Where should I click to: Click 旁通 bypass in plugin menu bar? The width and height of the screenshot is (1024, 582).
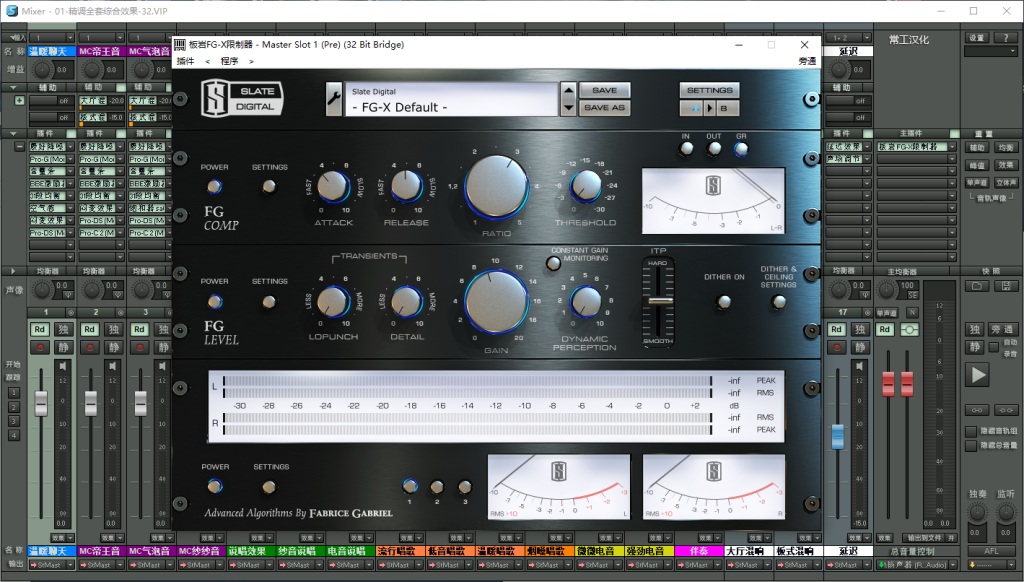[x=807, y=61]
